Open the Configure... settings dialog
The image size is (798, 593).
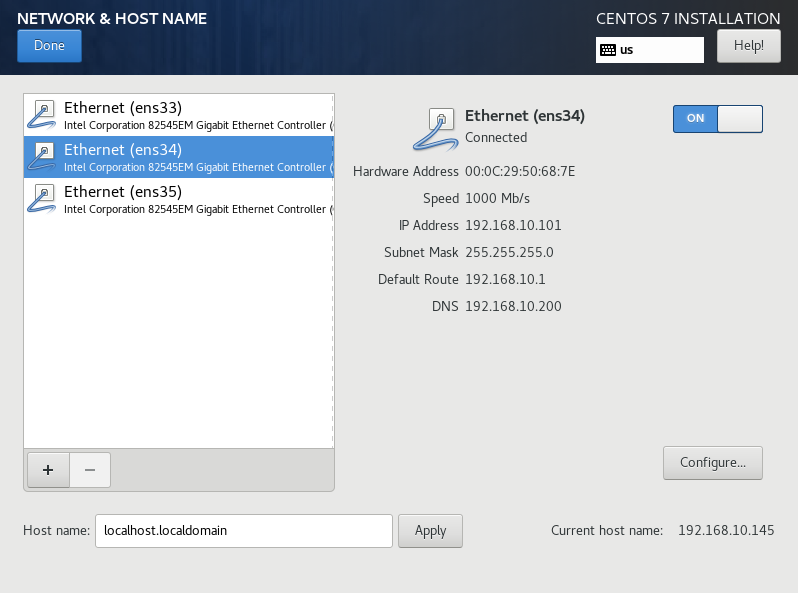tap(712, 463)
